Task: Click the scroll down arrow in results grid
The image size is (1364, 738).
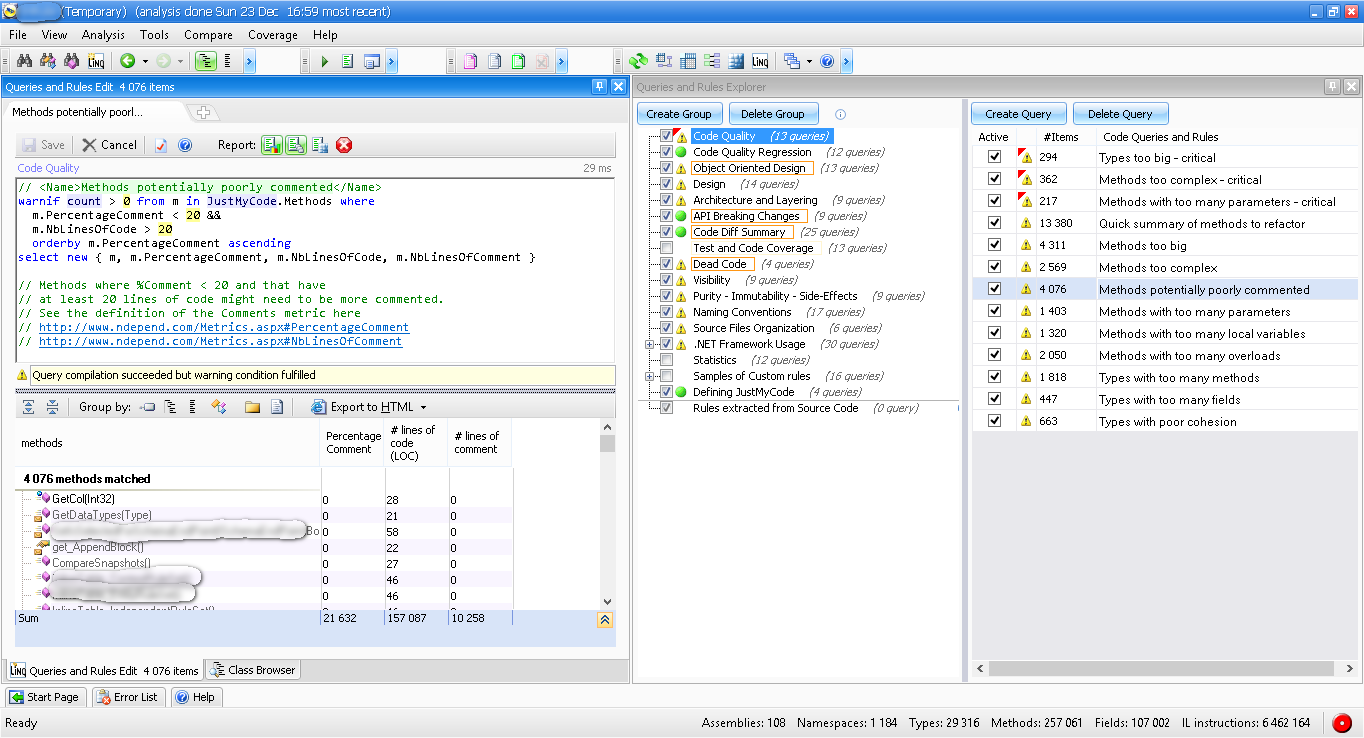Action: 606,601
